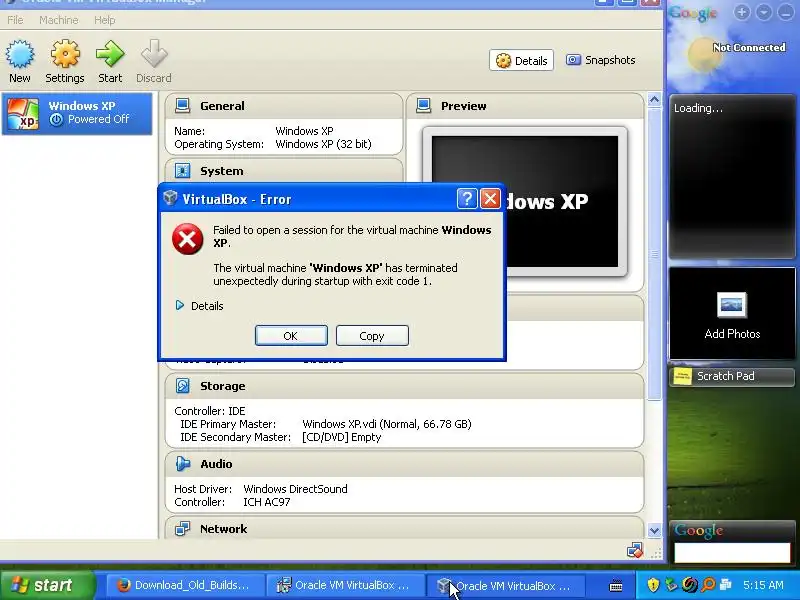Expand the Details triangle in error dialog
This screenshot has height=600, width=800.
[x=180, y=305]
